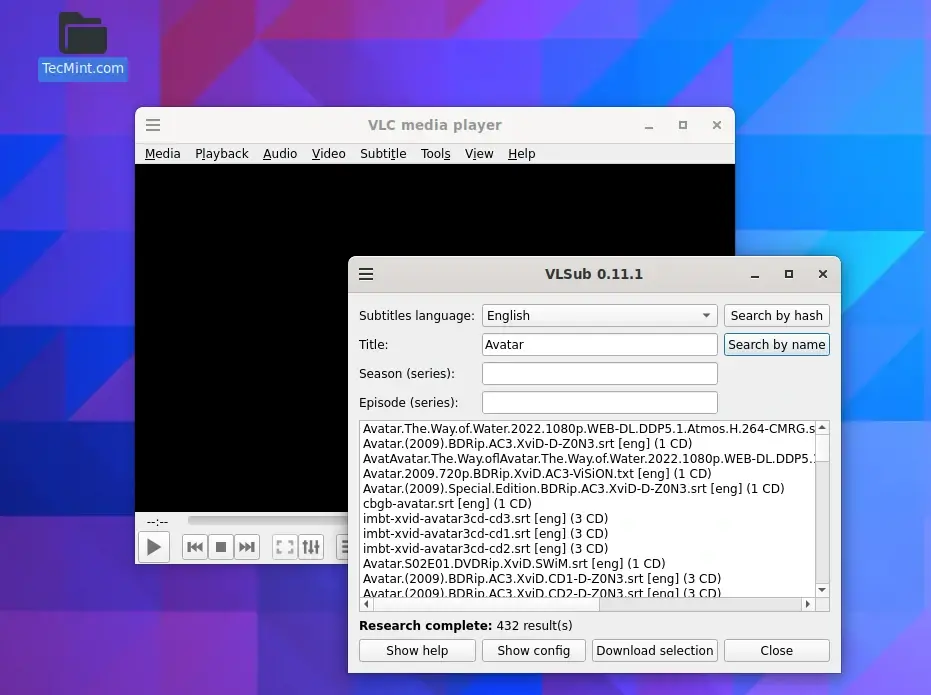Maximize the VLC media player window
This screenshot has height=695, width=931.
coord(683,125)
